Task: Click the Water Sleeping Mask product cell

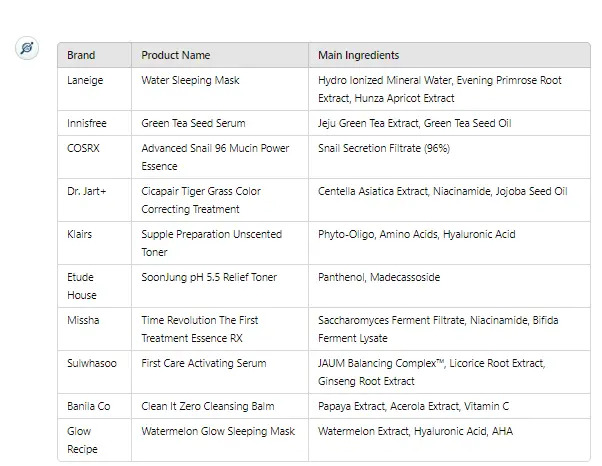Action: (x=190, y=80)
